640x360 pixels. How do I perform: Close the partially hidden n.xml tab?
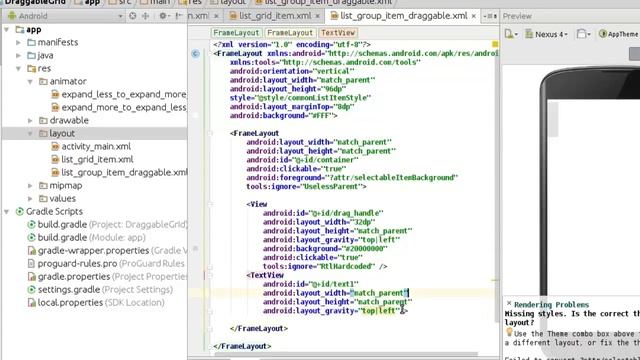216,16
